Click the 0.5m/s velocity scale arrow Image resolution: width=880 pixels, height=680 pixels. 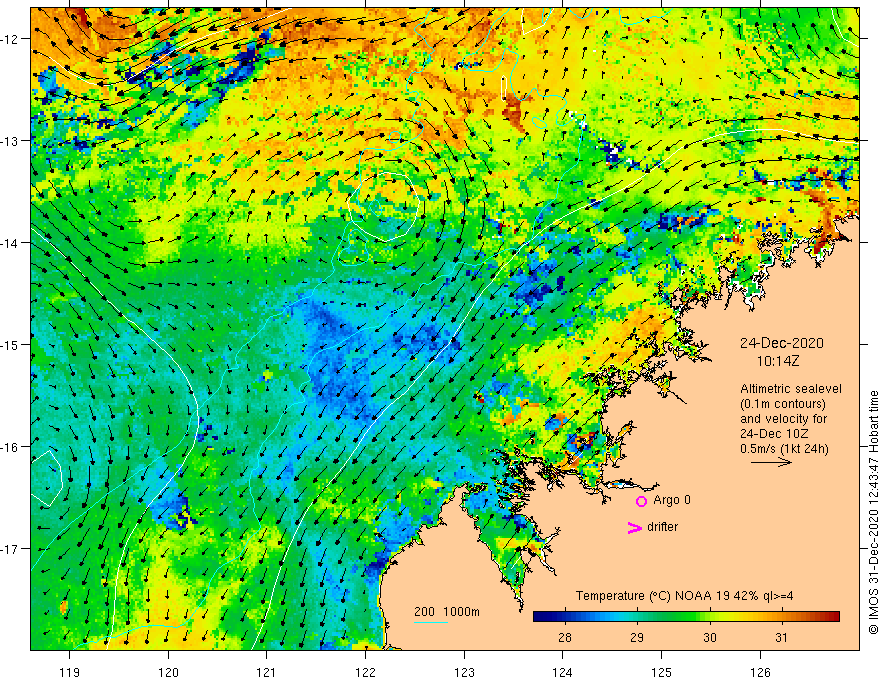tap(771, 462)
